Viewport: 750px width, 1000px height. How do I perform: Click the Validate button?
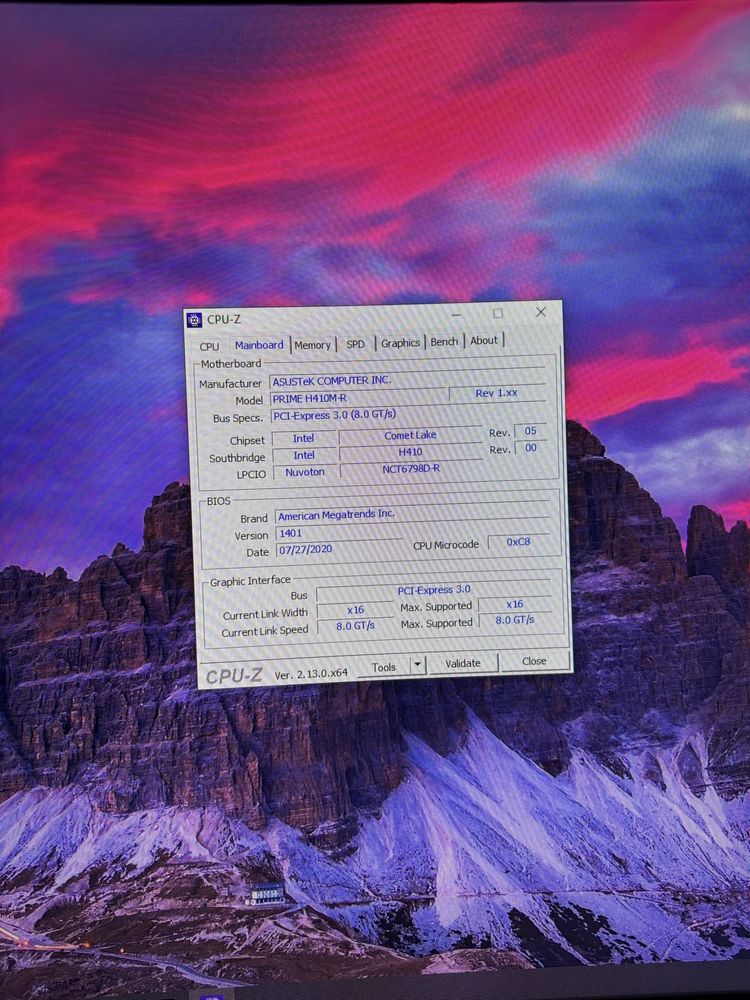462,664
